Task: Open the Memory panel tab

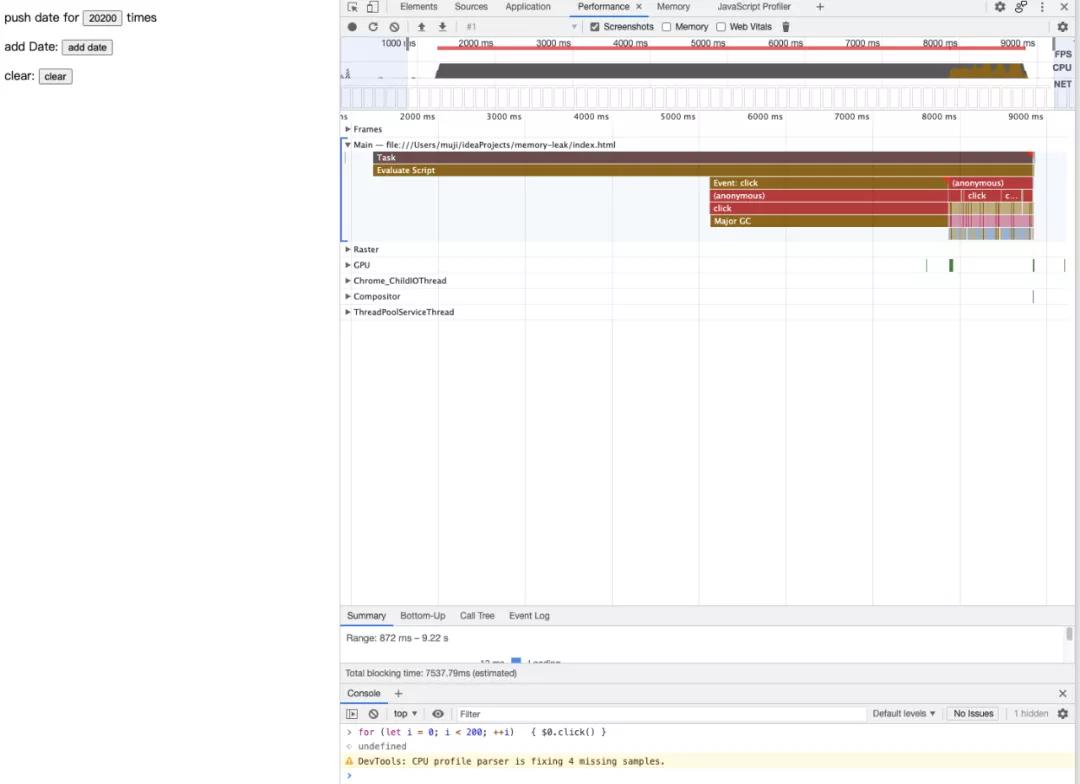Action: pyautogui.click(x=673, y=6)
